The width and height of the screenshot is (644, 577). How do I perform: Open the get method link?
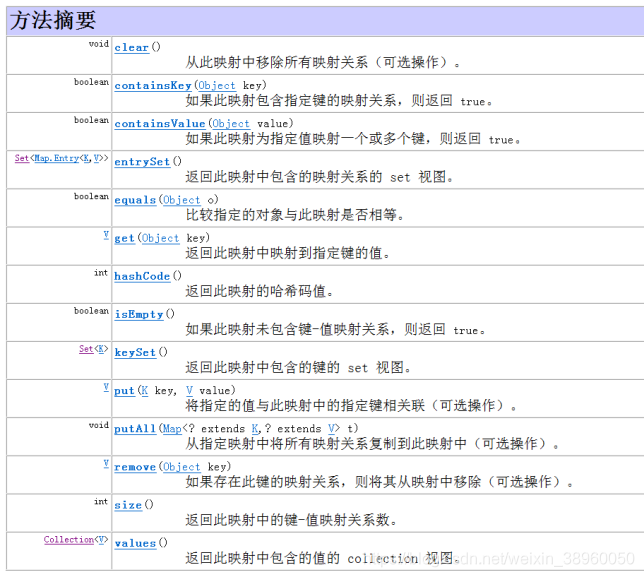pos(124,238)
